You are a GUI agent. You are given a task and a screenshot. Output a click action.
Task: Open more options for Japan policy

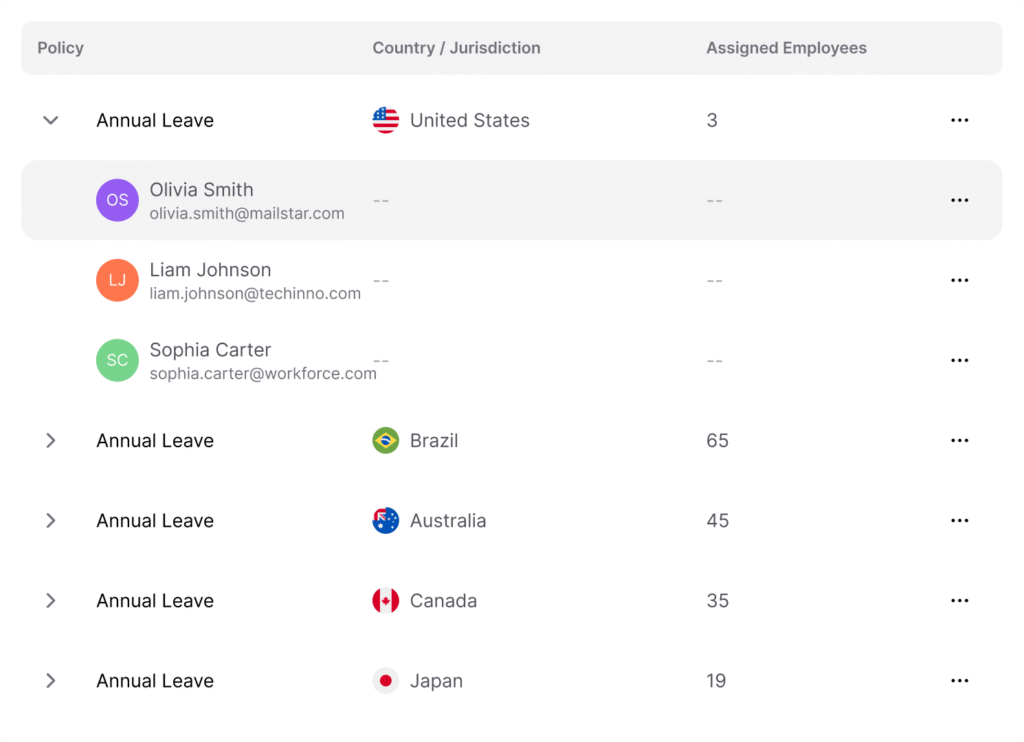click(959, 681)
